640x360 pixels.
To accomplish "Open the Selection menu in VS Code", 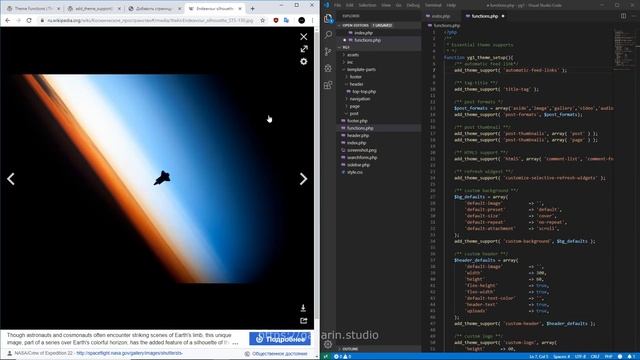I will point(367,5).
